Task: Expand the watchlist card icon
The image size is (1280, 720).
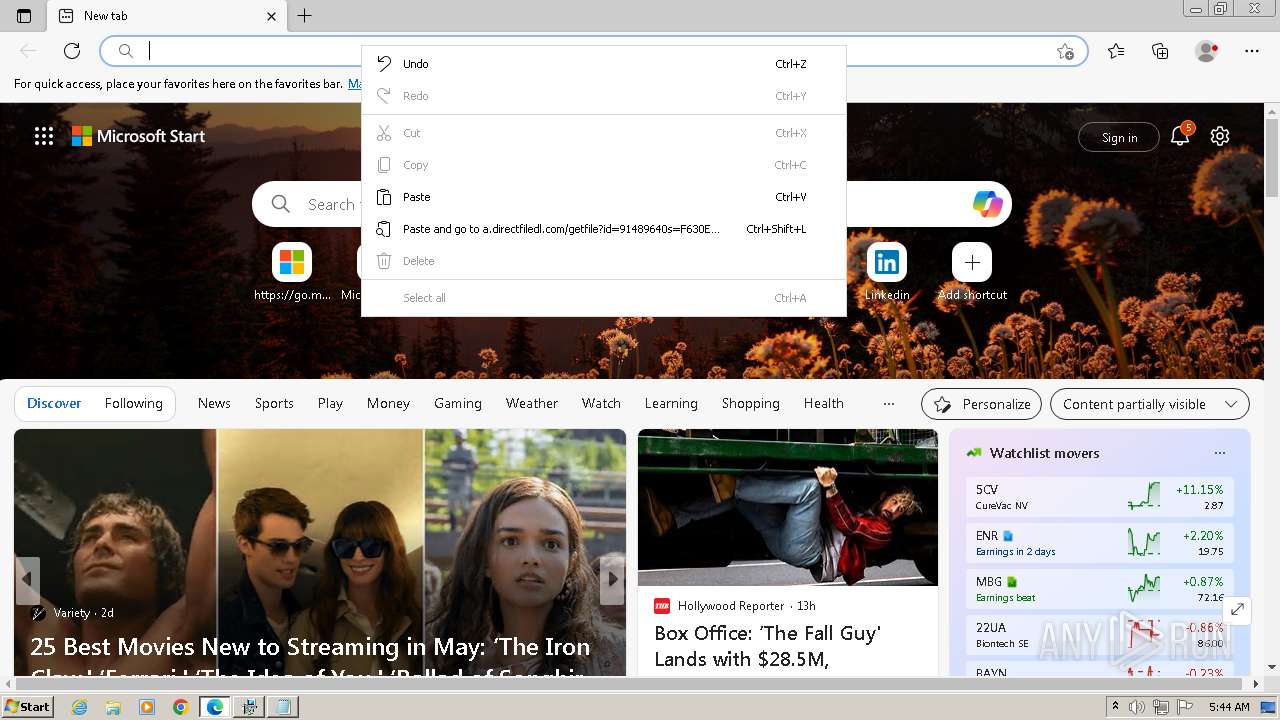Action: pos(1237,609)
